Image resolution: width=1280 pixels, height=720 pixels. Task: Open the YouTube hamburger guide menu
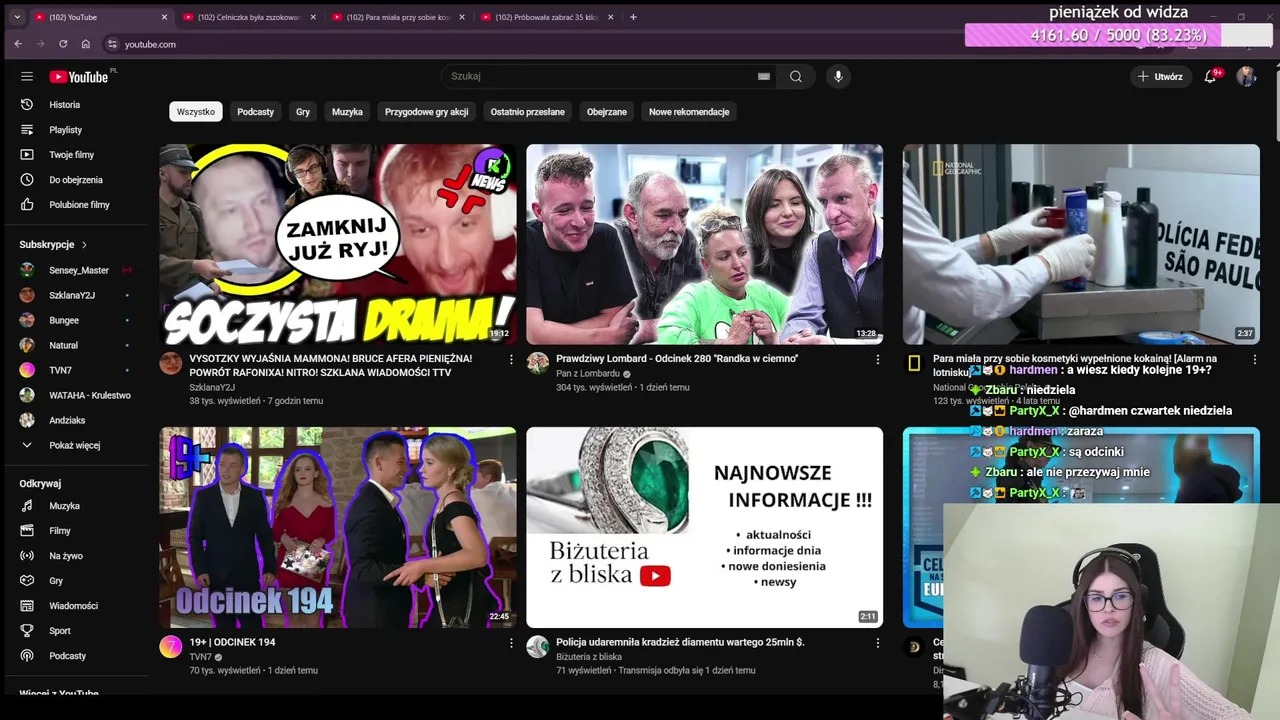27,76
